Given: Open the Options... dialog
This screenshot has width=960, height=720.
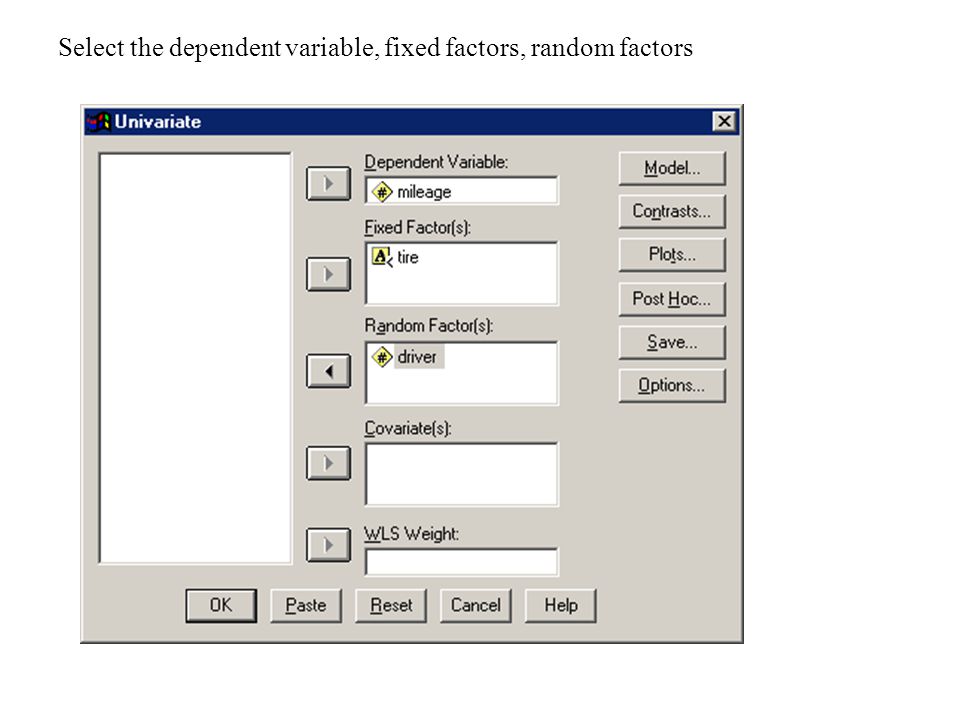Looking at the screenshot, I should 672,386.
